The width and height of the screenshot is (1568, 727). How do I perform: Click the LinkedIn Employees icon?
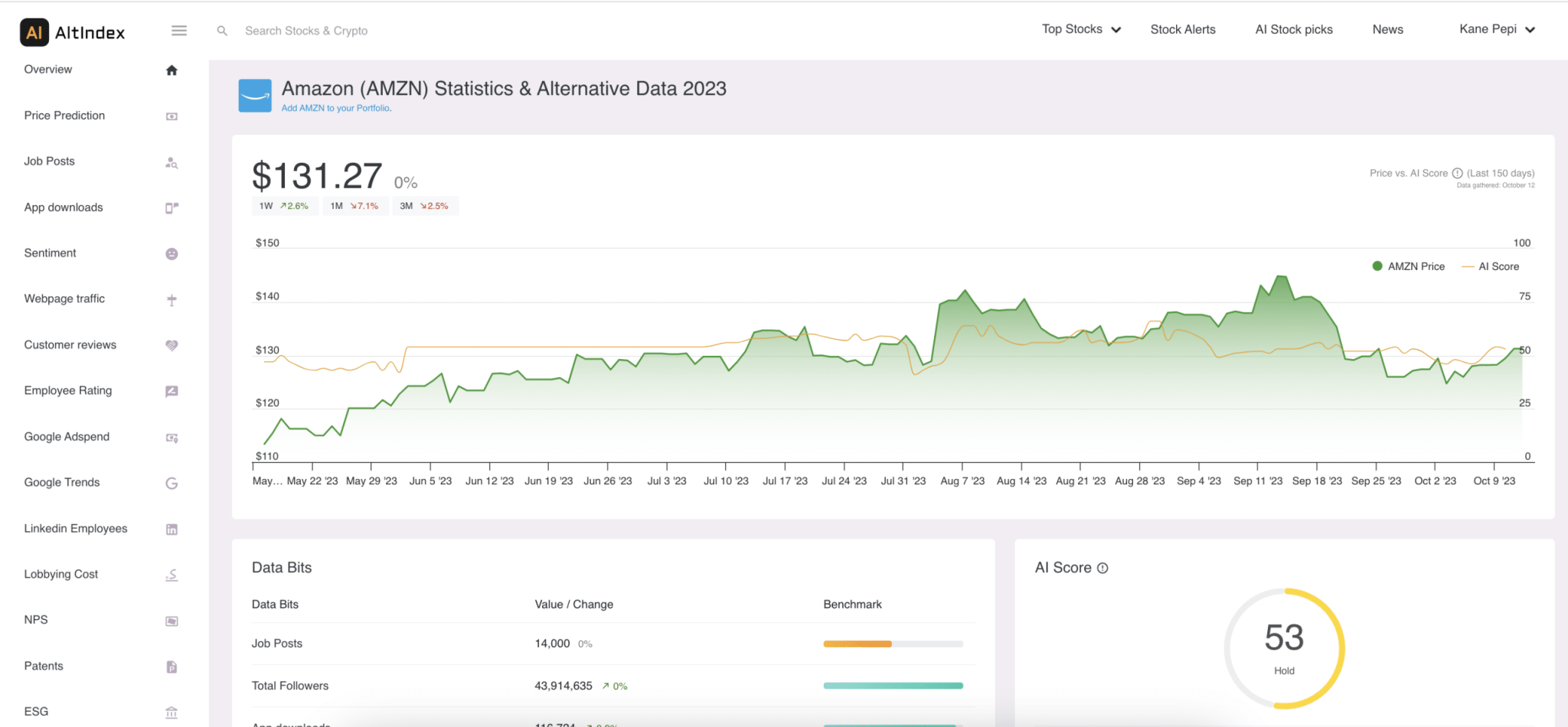(x=171, y=530)
